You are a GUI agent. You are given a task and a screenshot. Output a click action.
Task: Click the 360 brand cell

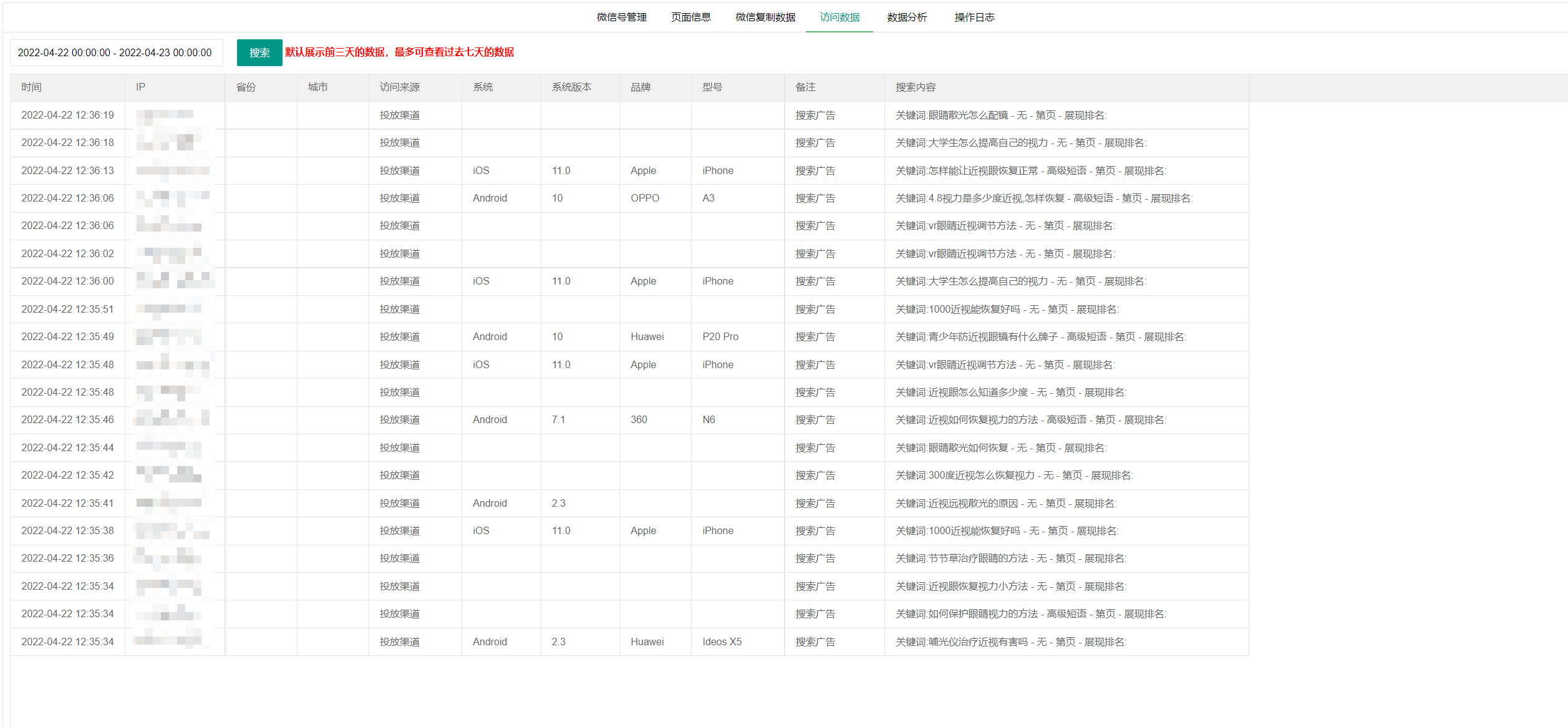pos(638,420)
